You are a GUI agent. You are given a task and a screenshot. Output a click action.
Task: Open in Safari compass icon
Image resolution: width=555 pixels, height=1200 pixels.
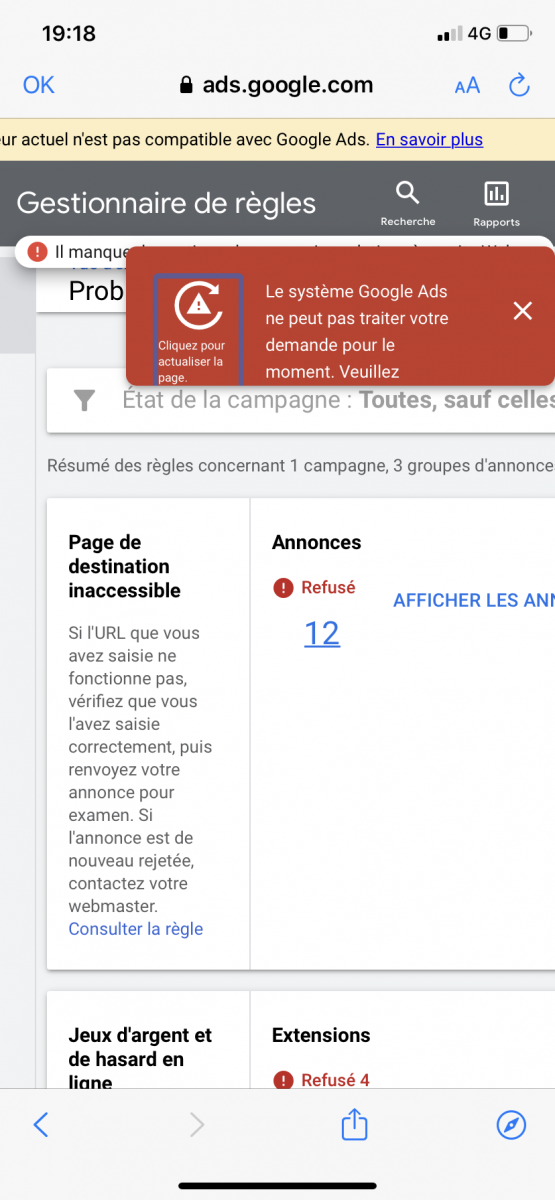click(x=511, y=1125)
